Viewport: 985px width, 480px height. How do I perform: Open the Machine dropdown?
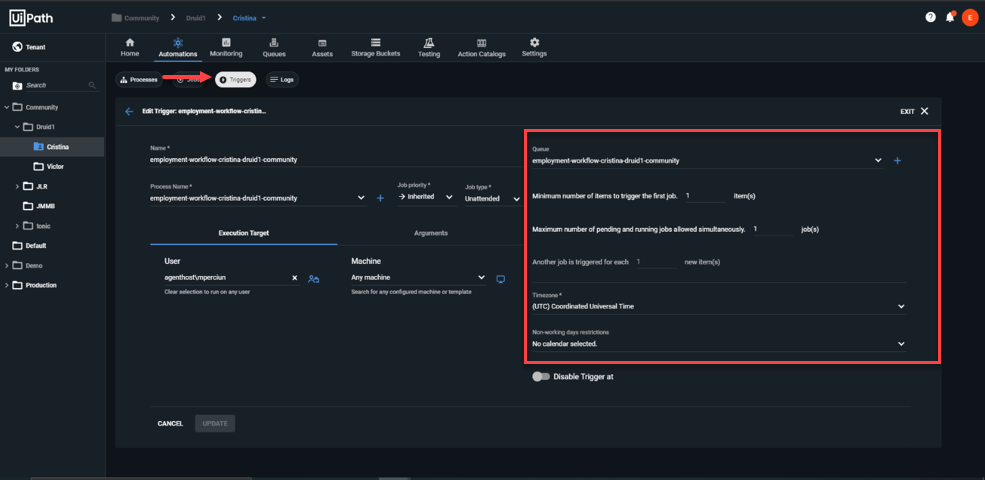(x=418, y=277)
